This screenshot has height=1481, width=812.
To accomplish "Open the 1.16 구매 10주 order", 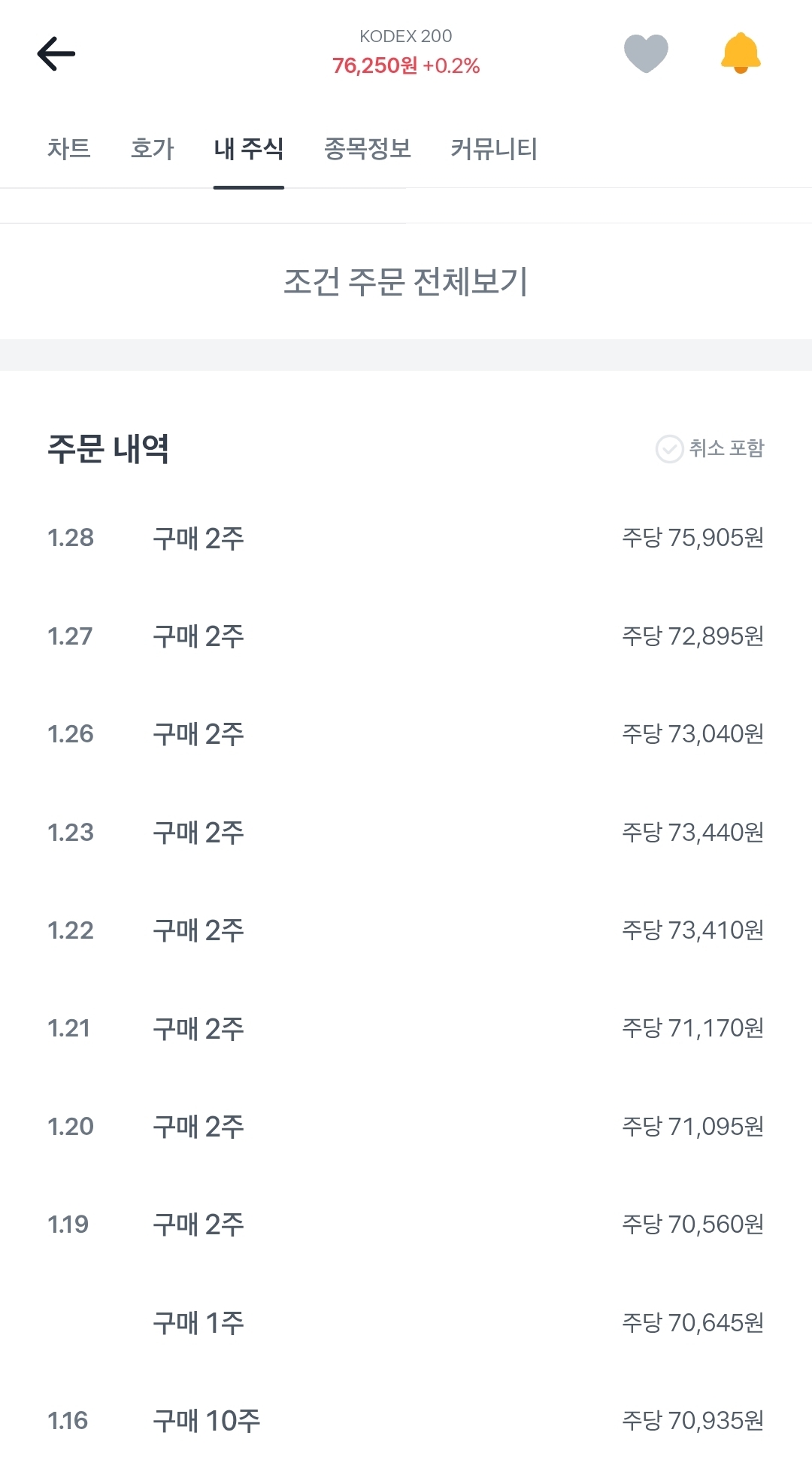I will click(406, 1420).
